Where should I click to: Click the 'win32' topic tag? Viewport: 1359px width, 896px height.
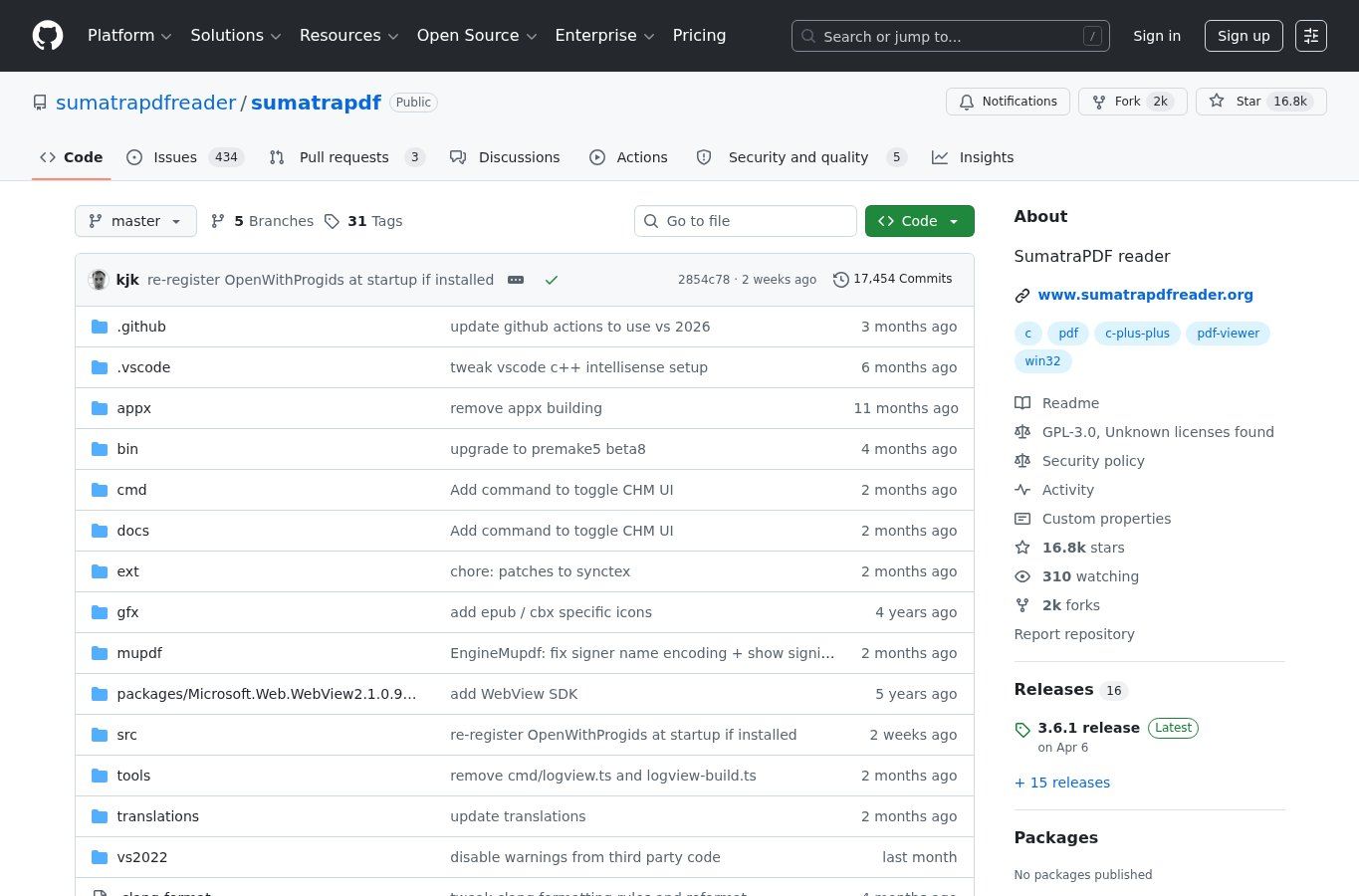[1042, 361]
